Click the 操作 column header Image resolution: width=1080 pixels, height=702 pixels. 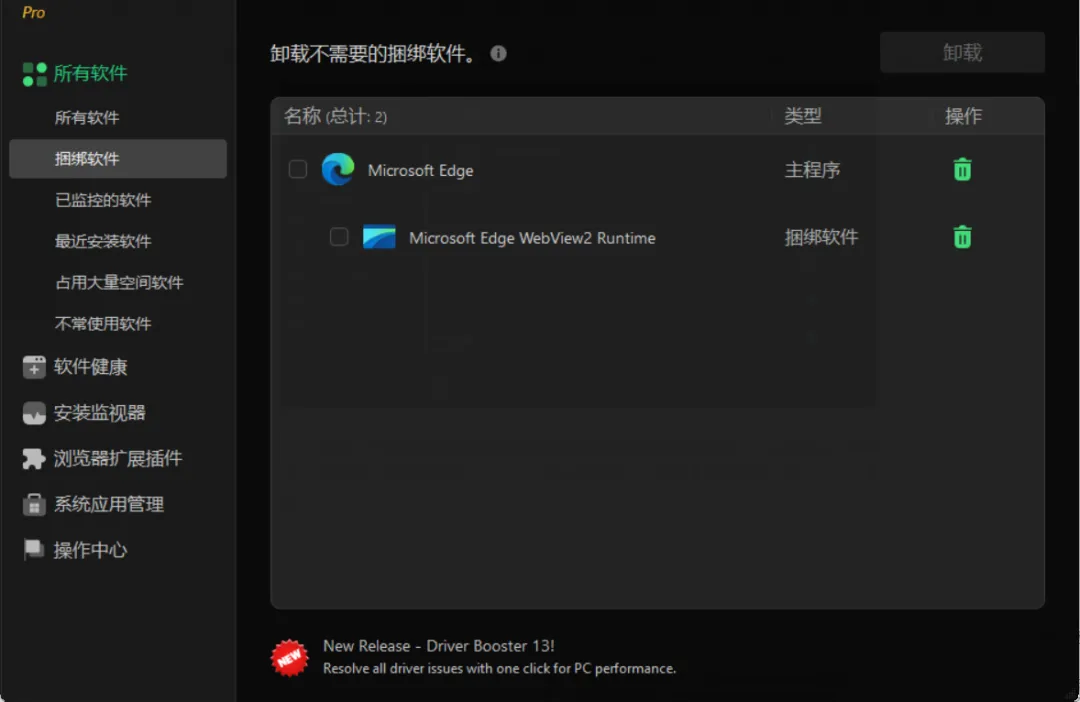(x=963, y=116)
